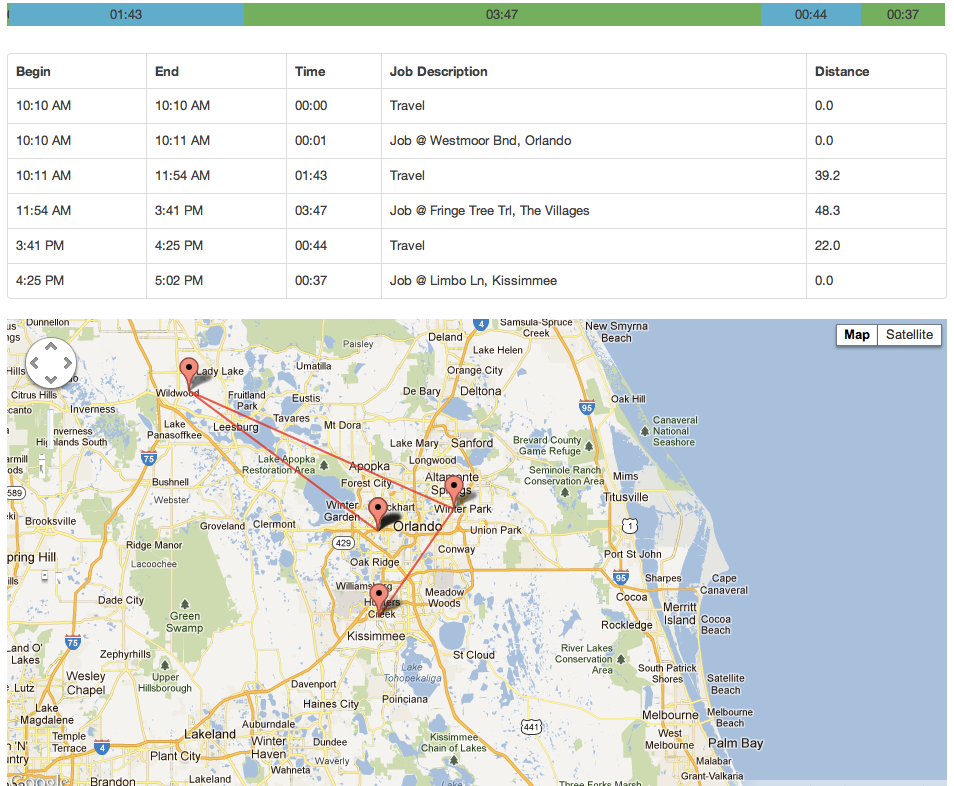Click the 22.0 distance value
Image resolution: width=954 pixels, height=786 pixels.
point(827,245)
